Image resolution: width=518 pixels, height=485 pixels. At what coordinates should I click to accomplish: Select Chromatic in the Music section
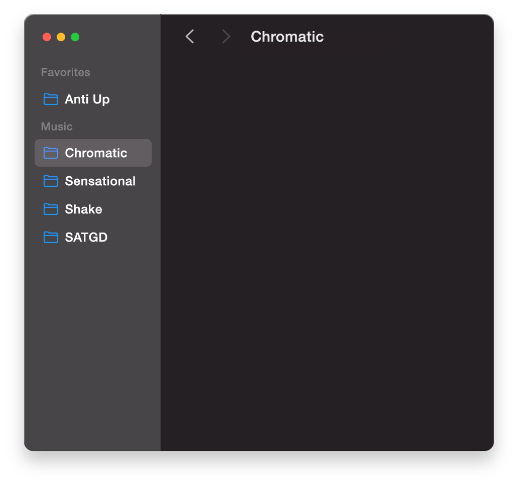tap(93, 153)
